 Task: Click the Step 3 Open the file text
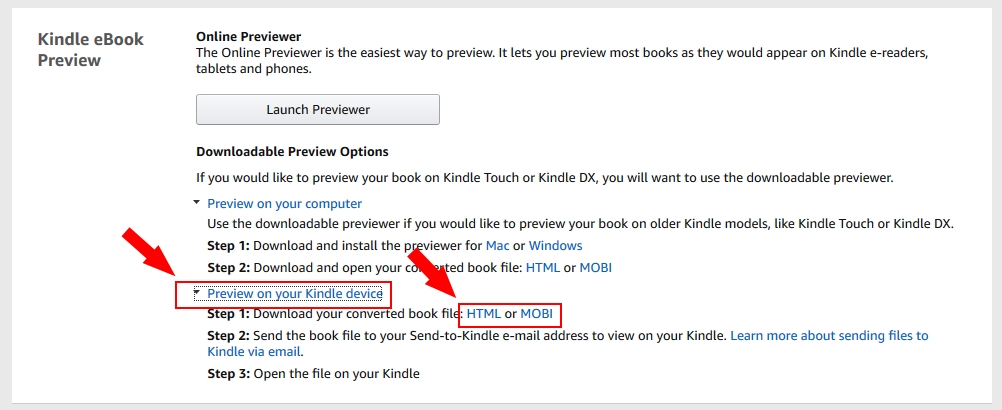[313, 374]
